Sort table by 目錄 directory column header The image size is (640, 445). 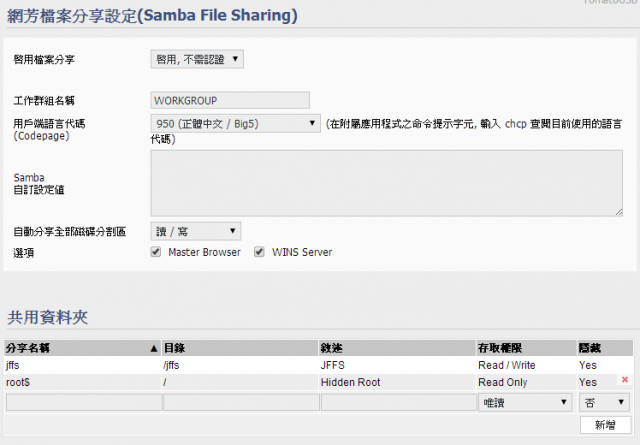coord(240,348)
